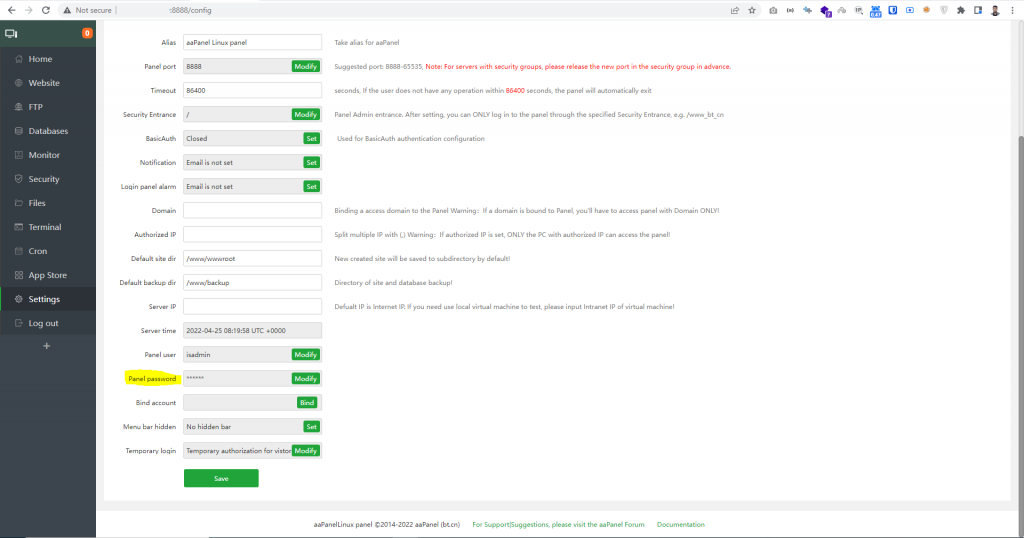Click the plus icon below Log out
The width and height of the screenshot is (1024, 538).
[x=46, y=346]
